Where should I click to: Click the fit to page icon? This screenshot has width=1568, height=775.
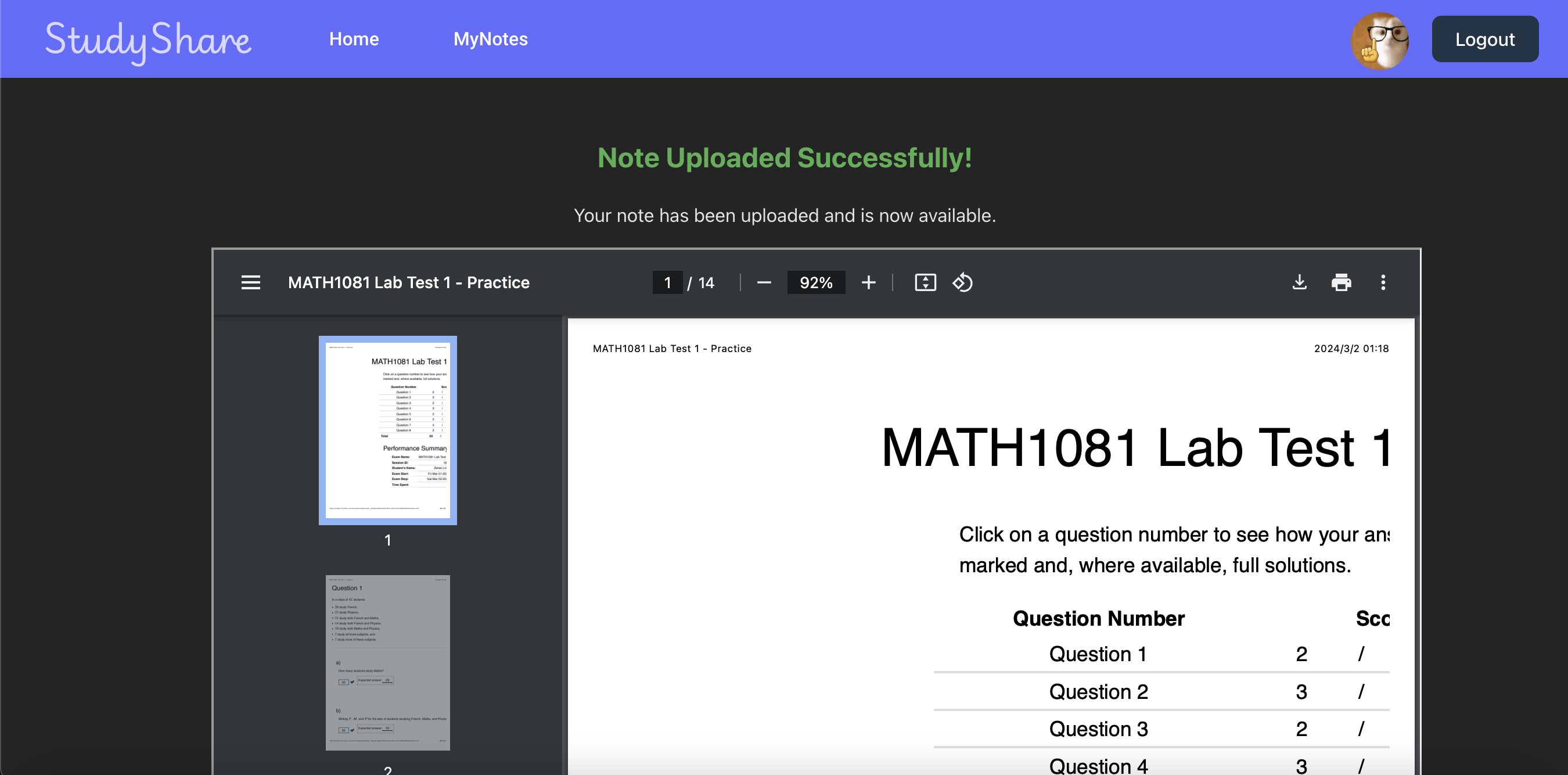coord(925,282)
